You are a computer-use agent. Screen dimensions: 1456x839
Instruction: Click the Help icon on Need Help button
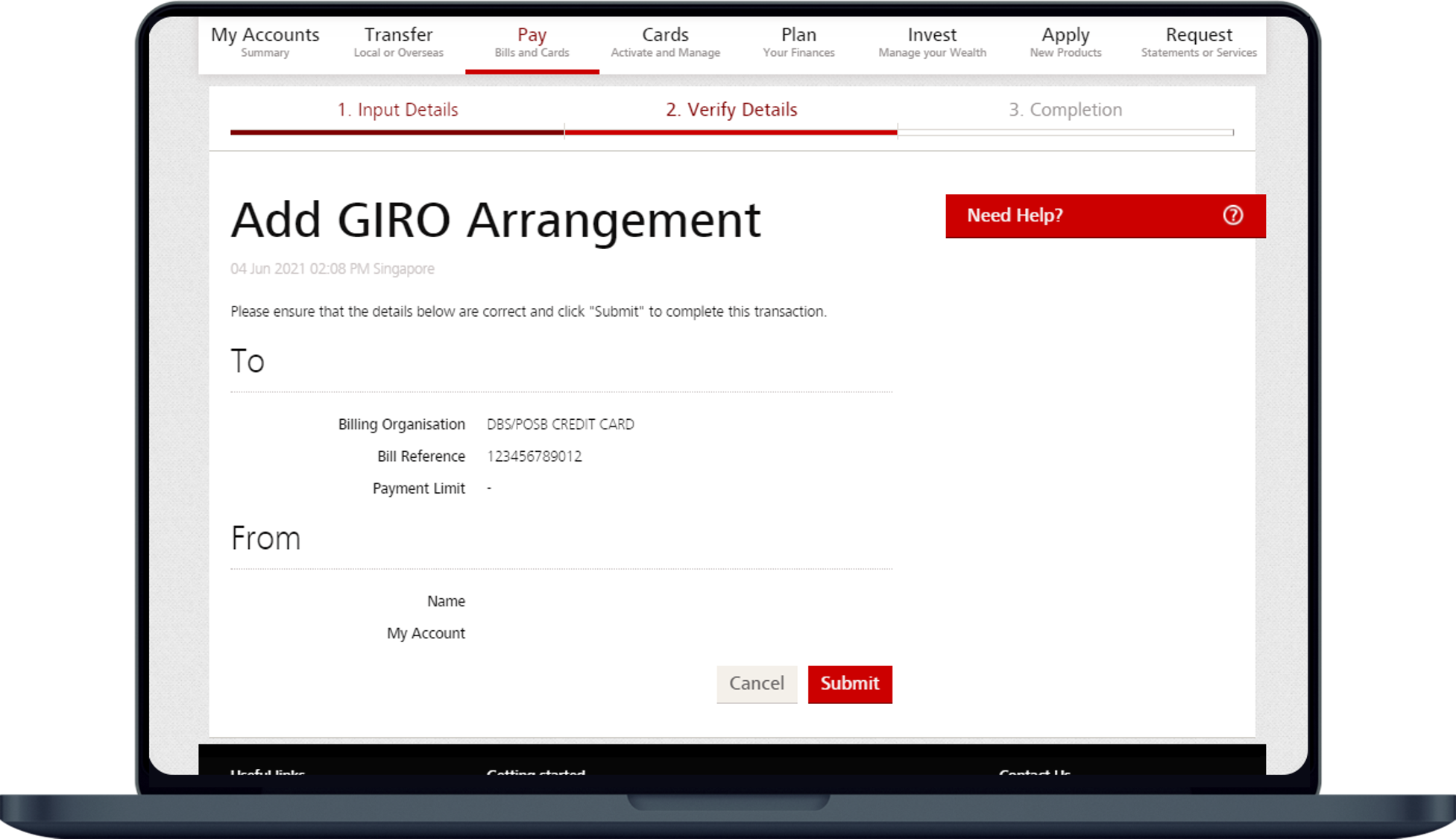pos(1232,215)
